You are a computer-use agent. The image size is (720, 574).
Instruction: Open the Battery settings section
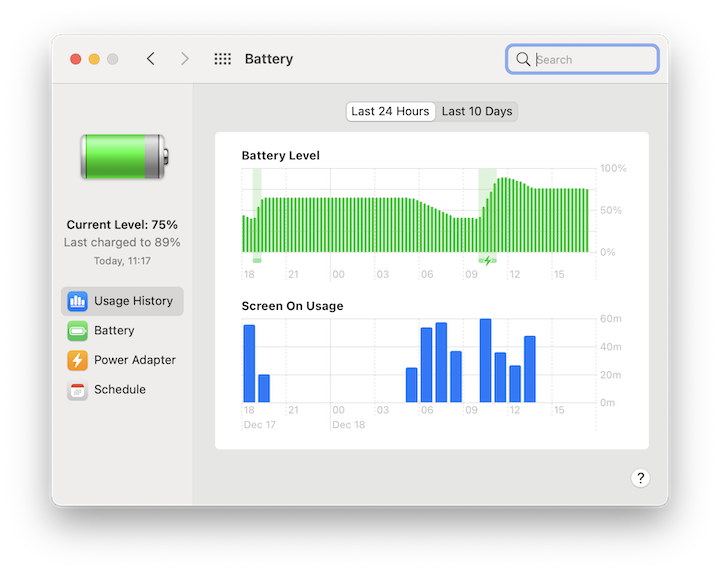pos(122,331)
